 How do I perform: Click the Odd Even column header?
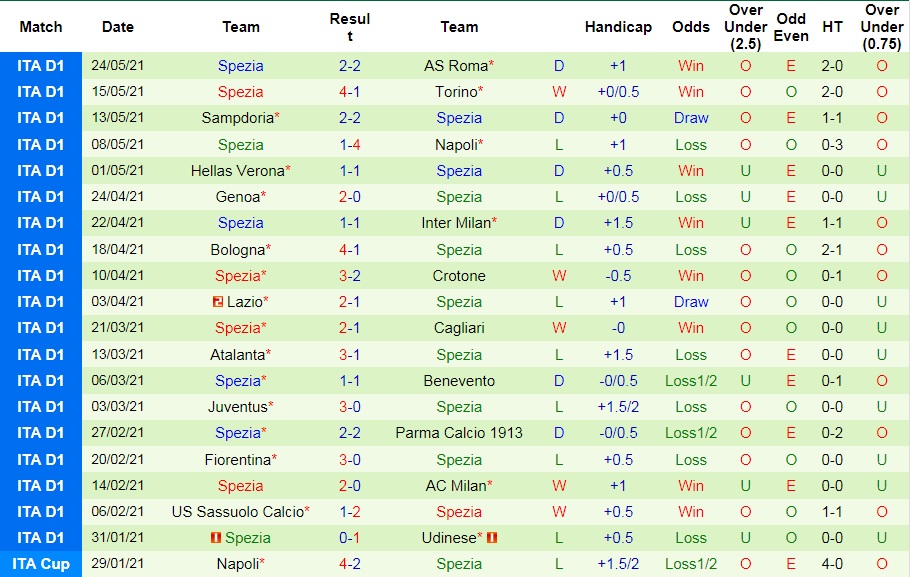point(791,27)
